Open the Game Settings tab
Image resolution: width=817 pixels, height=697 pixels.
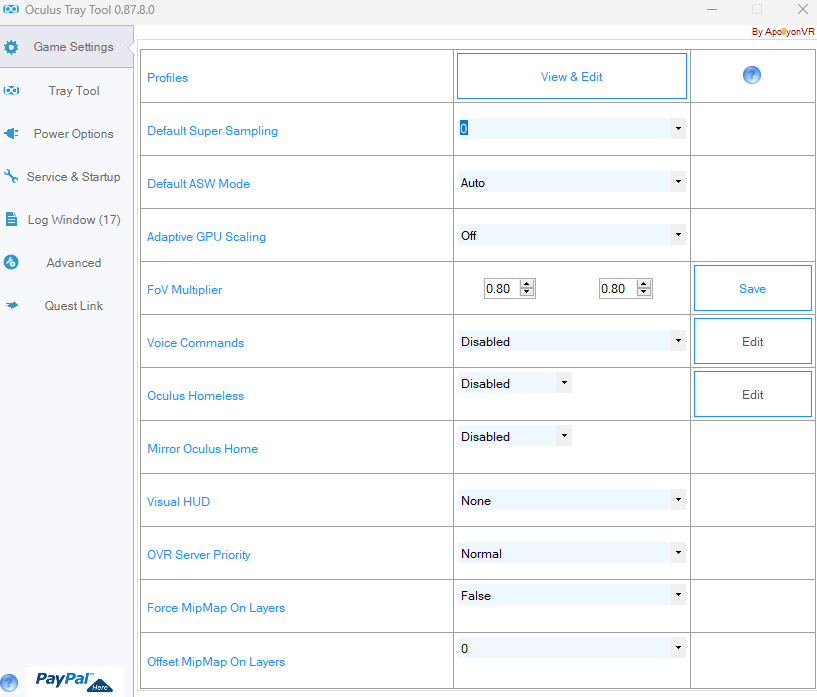pyautogui.click(x=67, y=47)
